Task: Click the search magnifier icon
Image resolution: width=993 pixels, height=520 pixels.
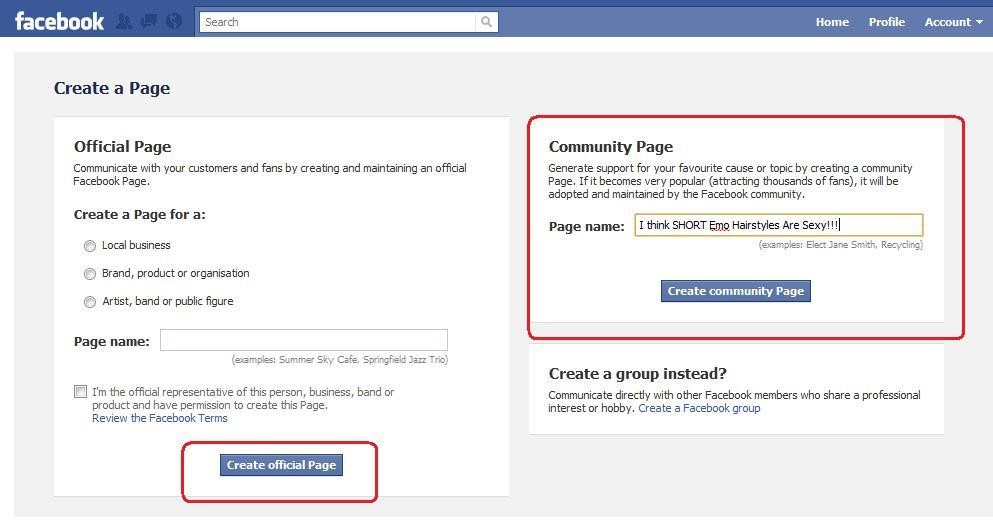Action: pyautogui.click(x=486, y=22)
